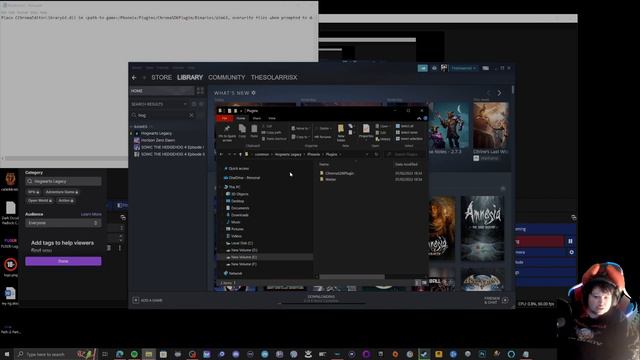Click Hogwarts Legacy in Explorer address path
The image size is (640, 360).
[x=288, y=155]
